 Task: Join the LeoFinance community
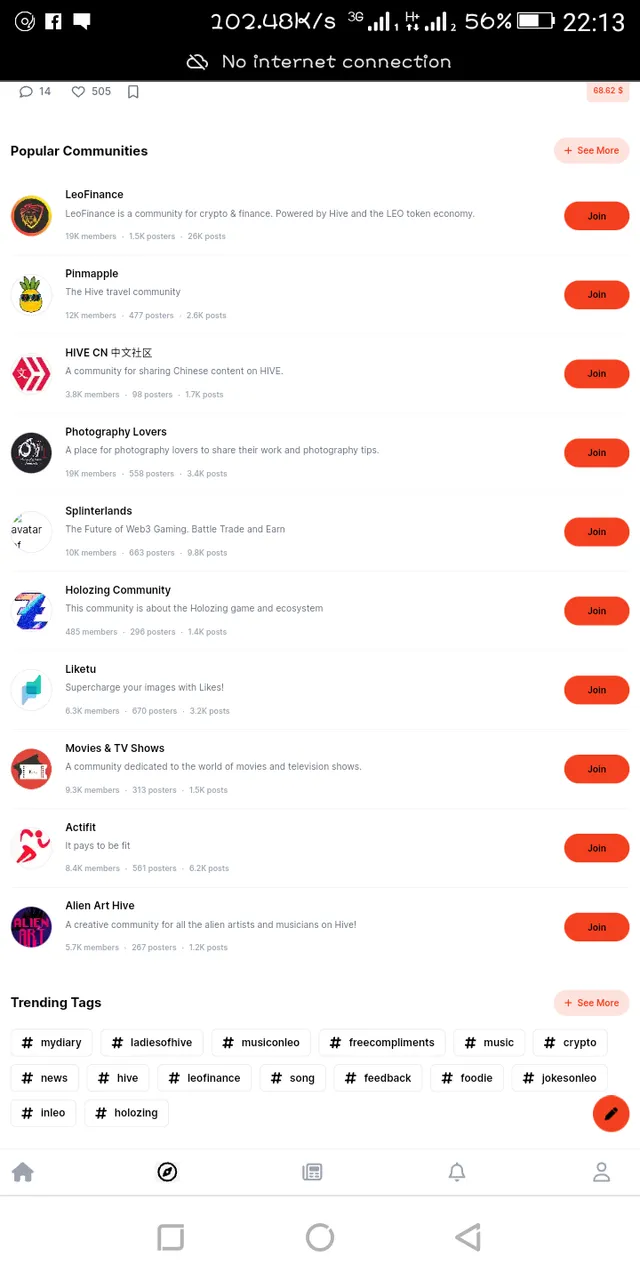click(596, 216)
